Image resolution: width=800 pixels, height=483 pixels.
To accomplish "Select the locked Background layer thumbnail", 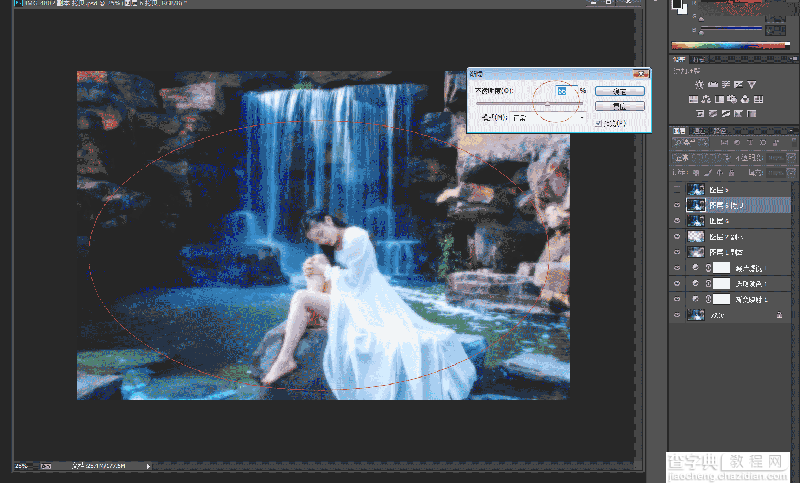I will [x=696, y=315].
